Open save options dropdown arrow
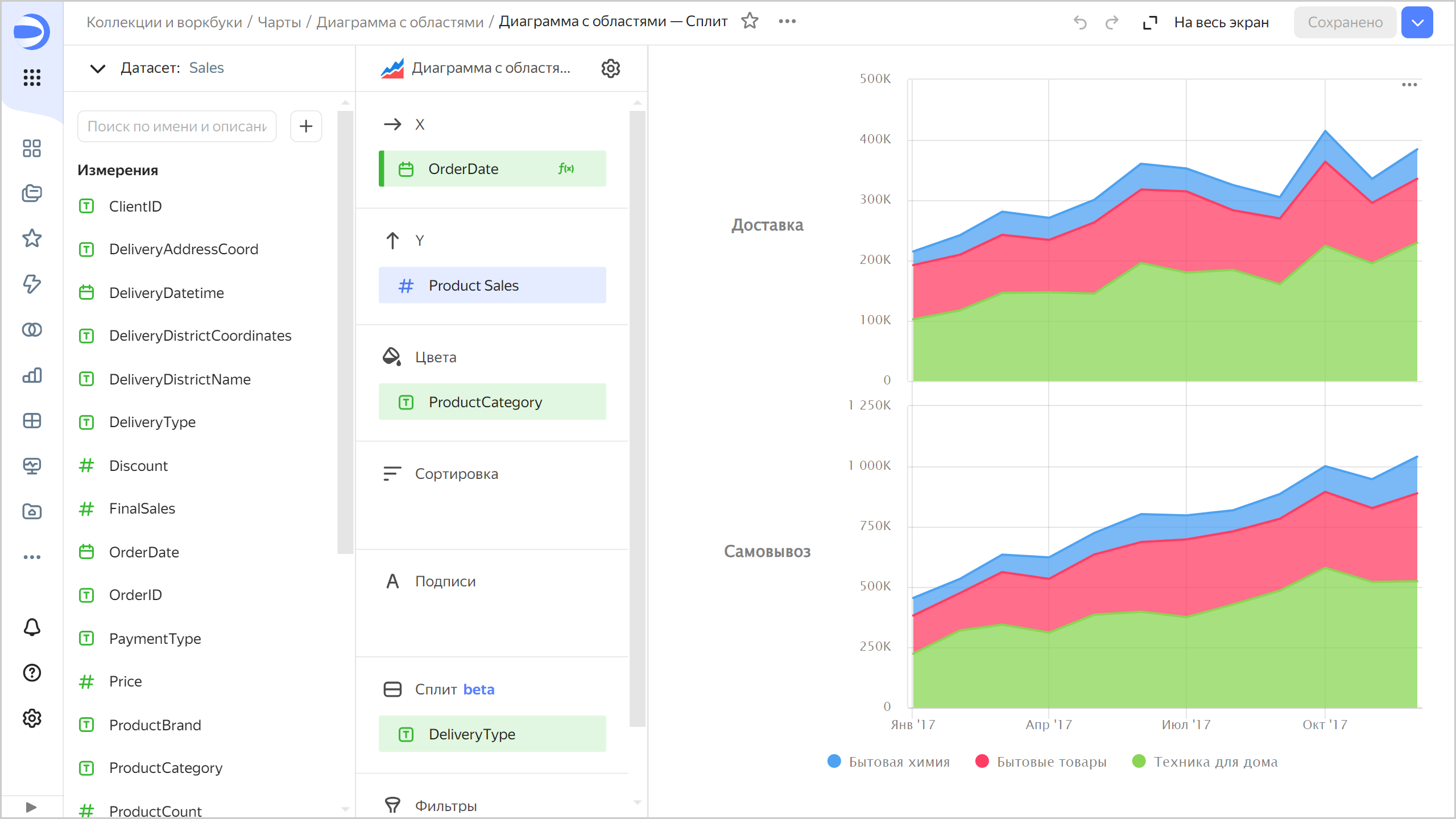This screenshot has height=819, width=1456. (1417, 22)
